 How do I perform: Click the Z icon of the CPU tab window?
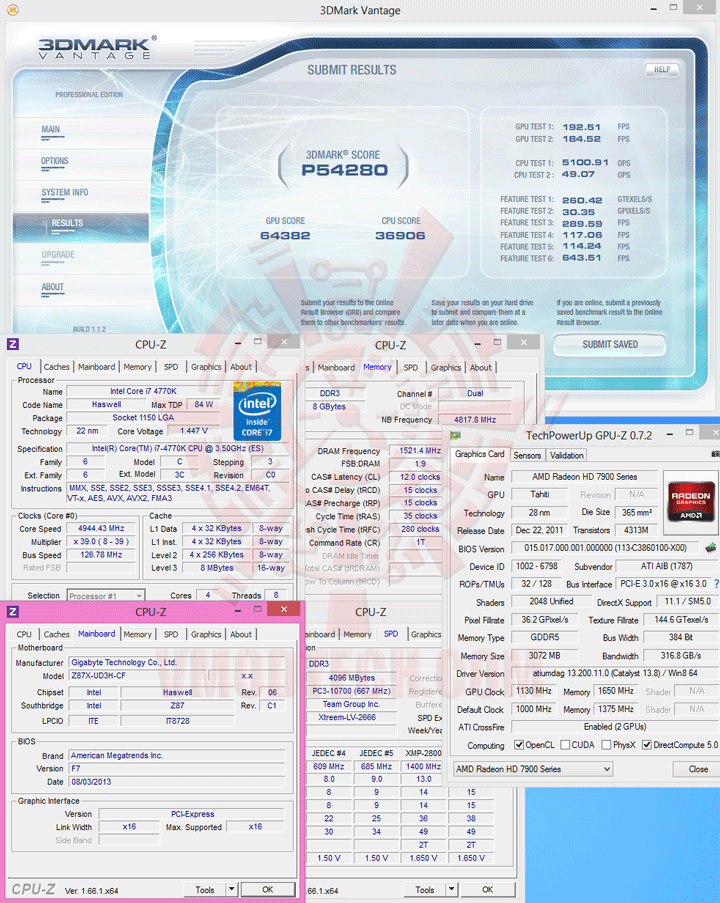click(13, 344)
